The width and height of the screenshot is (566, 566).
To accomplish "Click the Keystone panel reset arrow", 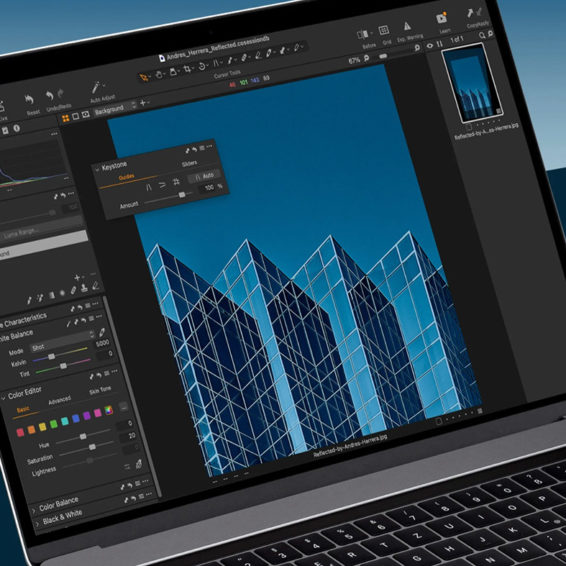I will coord(195,149).
